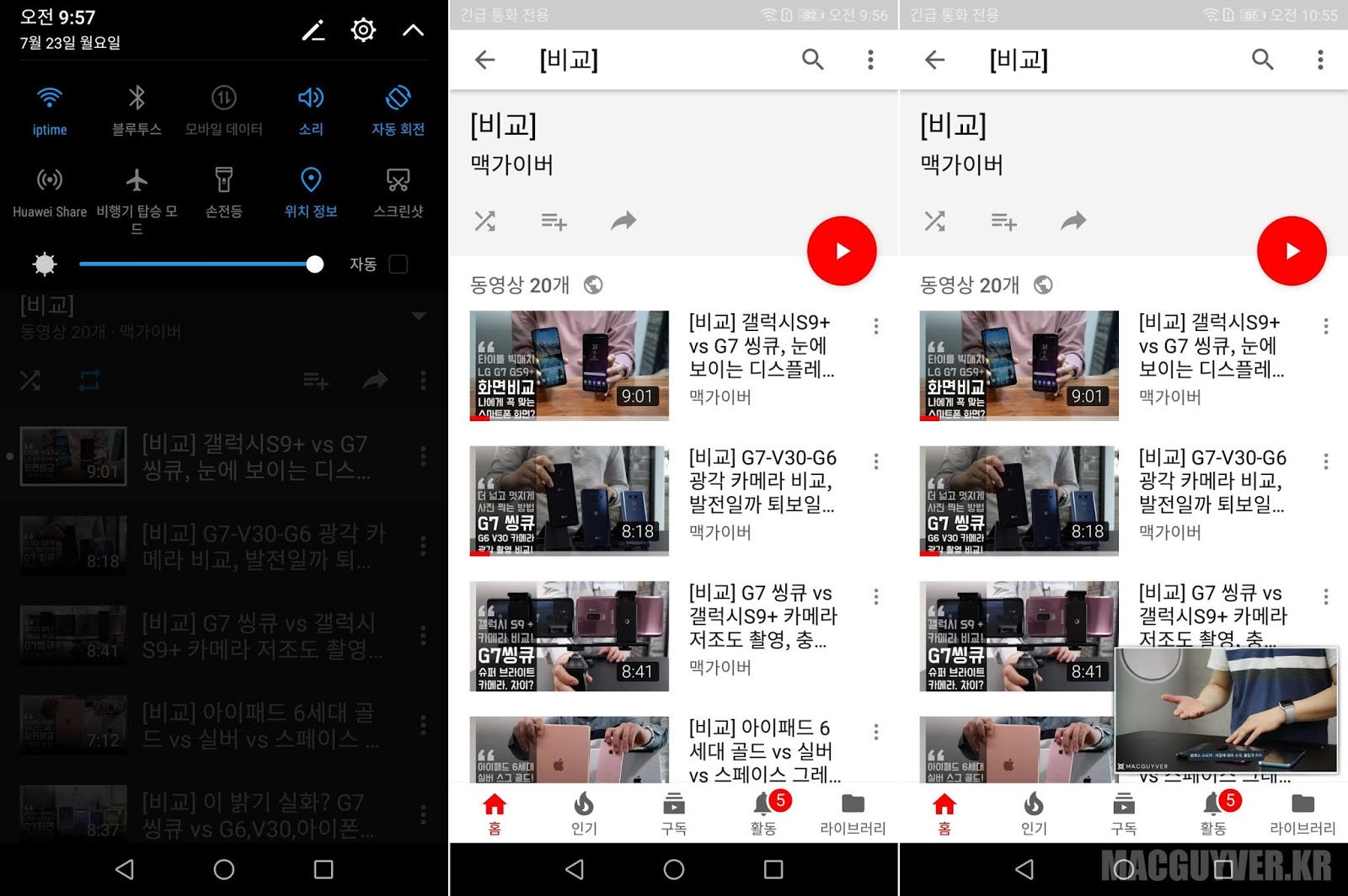Toggle auto rotate (자동 회전) setting
The width and height of the screenshot is (1348, 896).
click(x=398, y=111)
